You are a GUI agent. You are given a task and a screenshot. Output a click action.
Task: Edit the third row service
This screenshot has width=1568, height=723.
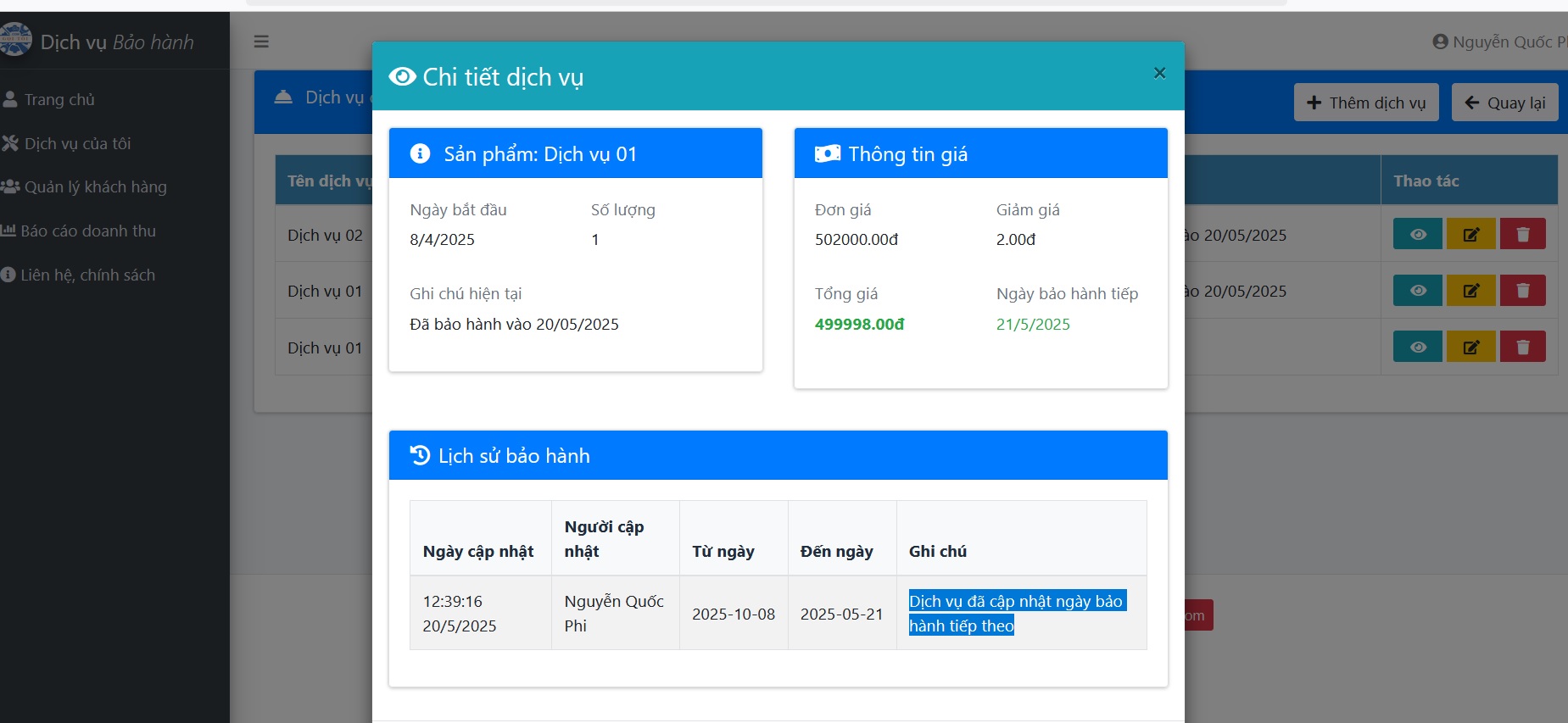(1470, 348)
